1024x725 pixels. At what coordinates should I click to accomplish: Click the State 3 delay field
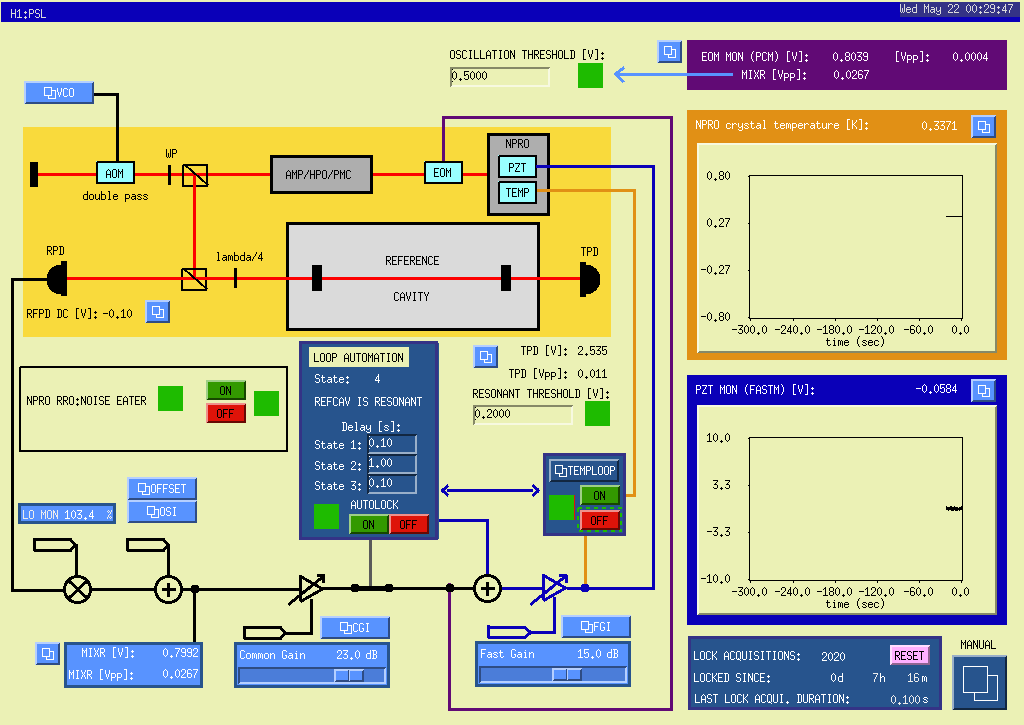point(392,485)
